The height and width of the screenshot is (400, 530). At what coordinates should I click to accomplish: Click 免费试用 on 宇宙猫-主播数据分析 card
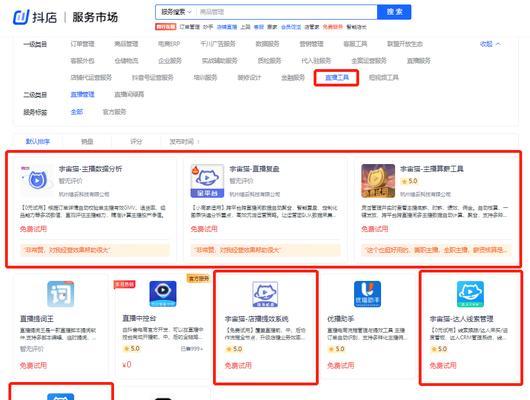point(33,229)
